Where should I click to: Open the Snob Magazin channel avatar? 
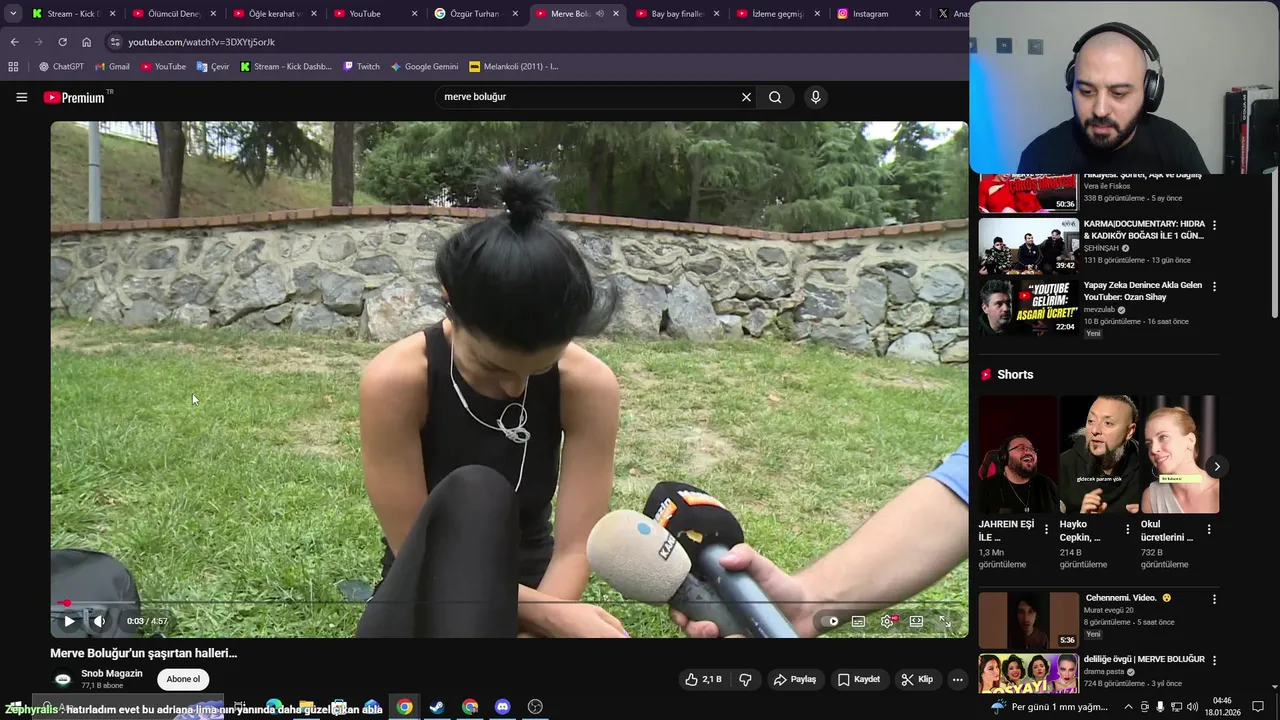click(63, 679)
